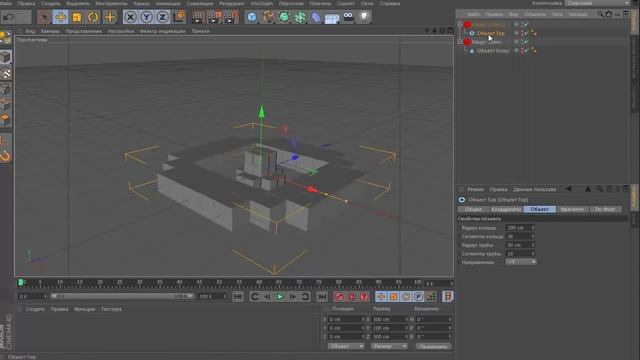The width and height of the screenshot is (640, 360).
Task: Select Объект Тор in the object tree
Action: point(491,33)
